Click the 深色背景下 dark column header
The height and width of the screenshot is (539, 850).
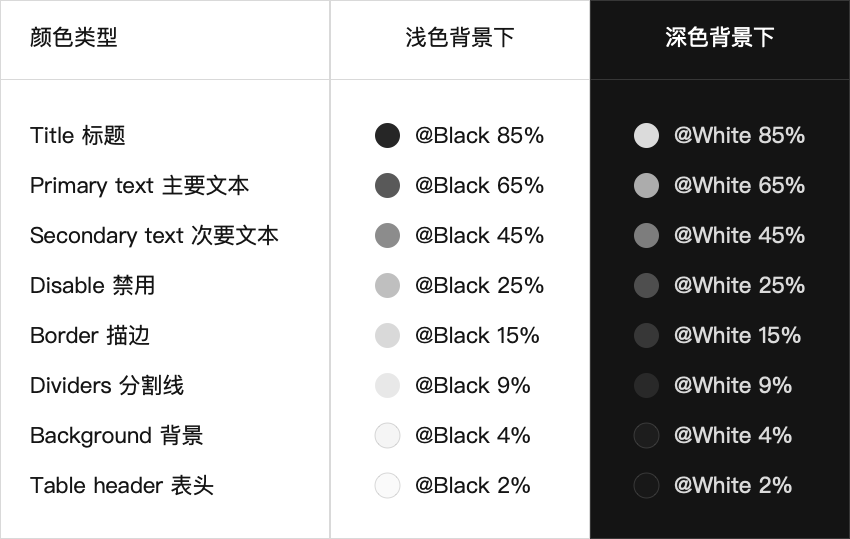(720, 38)
